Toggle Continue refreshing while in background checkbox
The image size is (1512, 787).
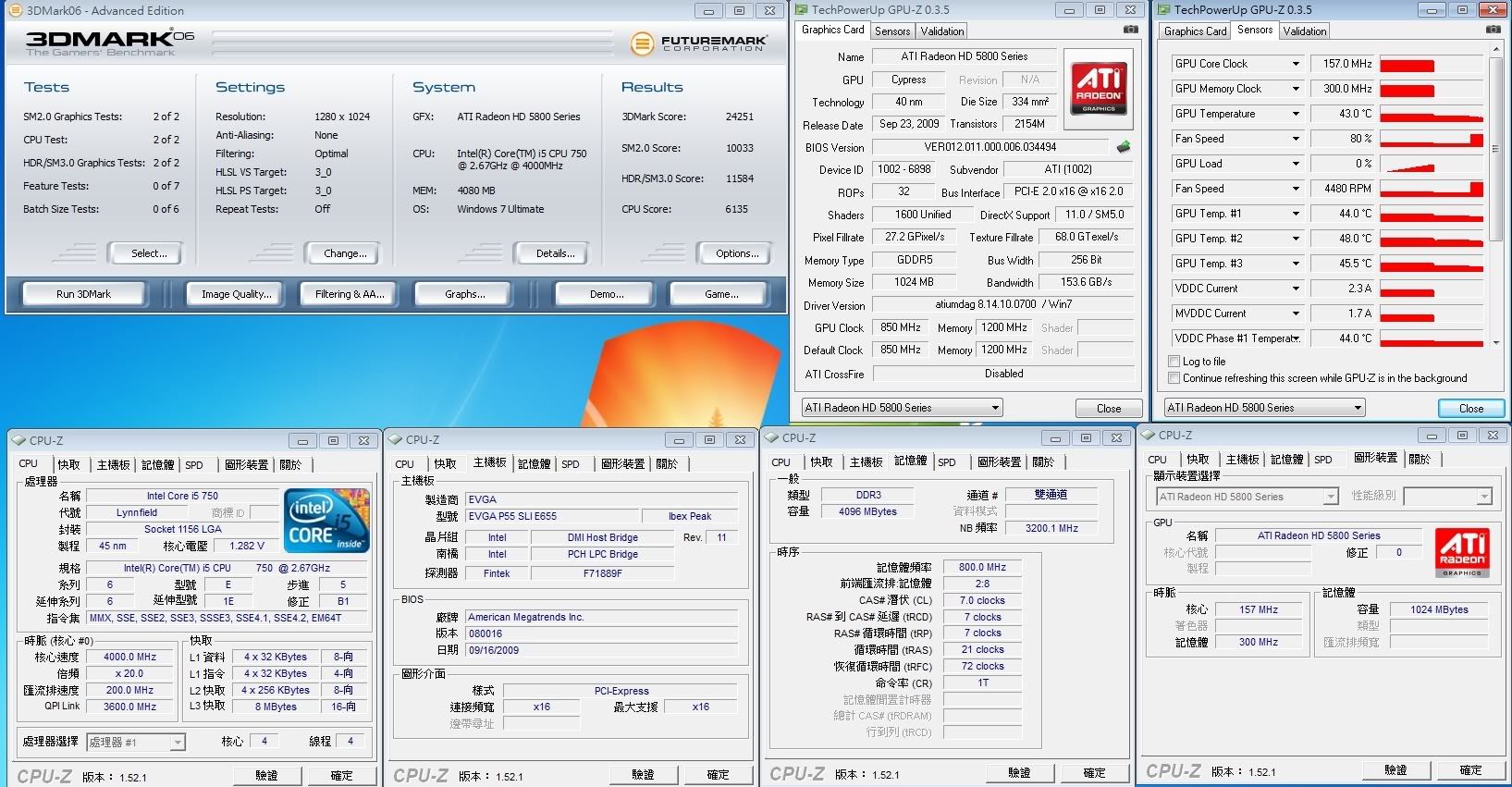click(1174, 378)
